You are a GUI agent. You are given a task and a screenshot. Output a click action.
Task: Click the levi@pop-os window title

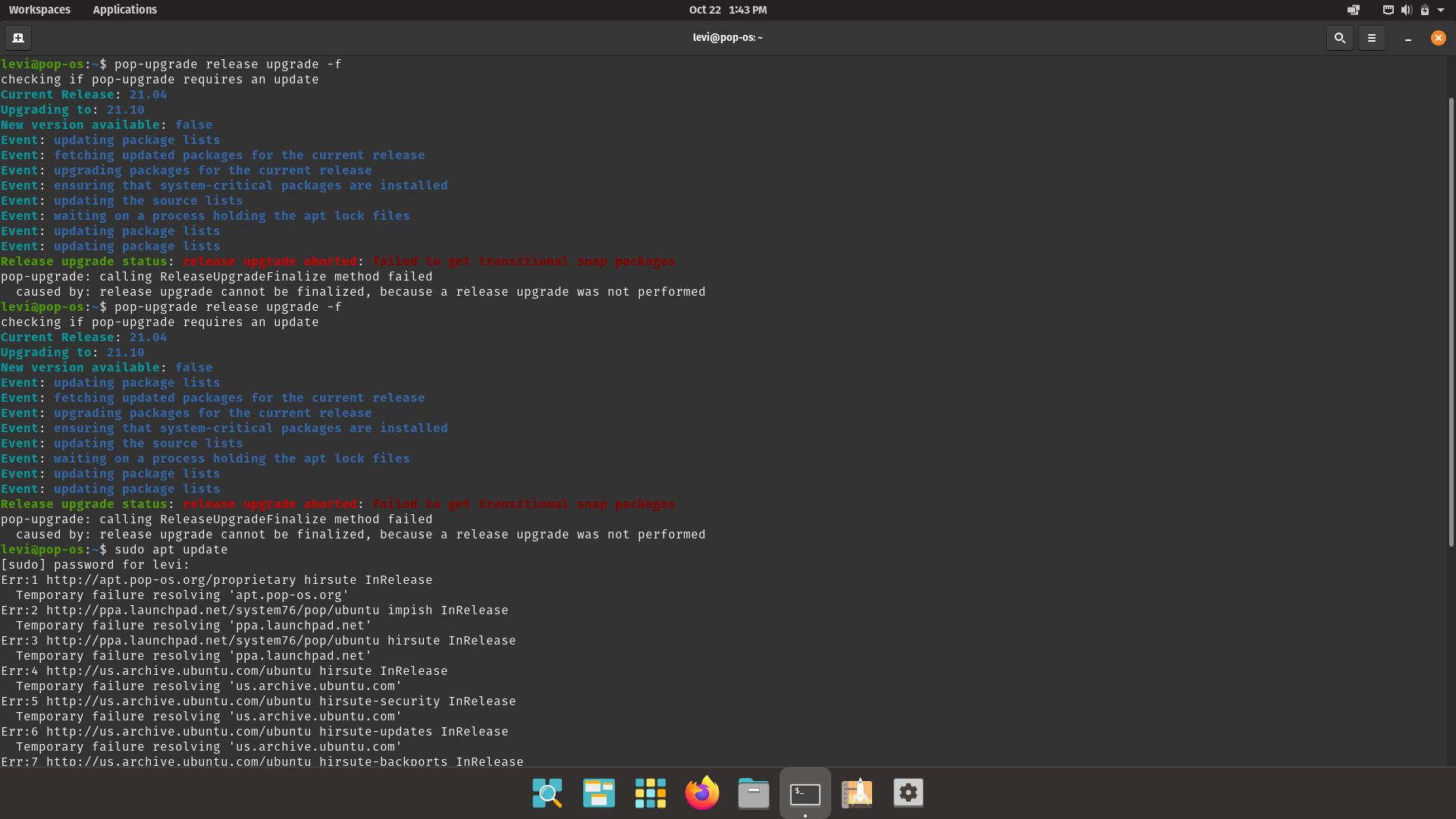[x=727, y=37]
